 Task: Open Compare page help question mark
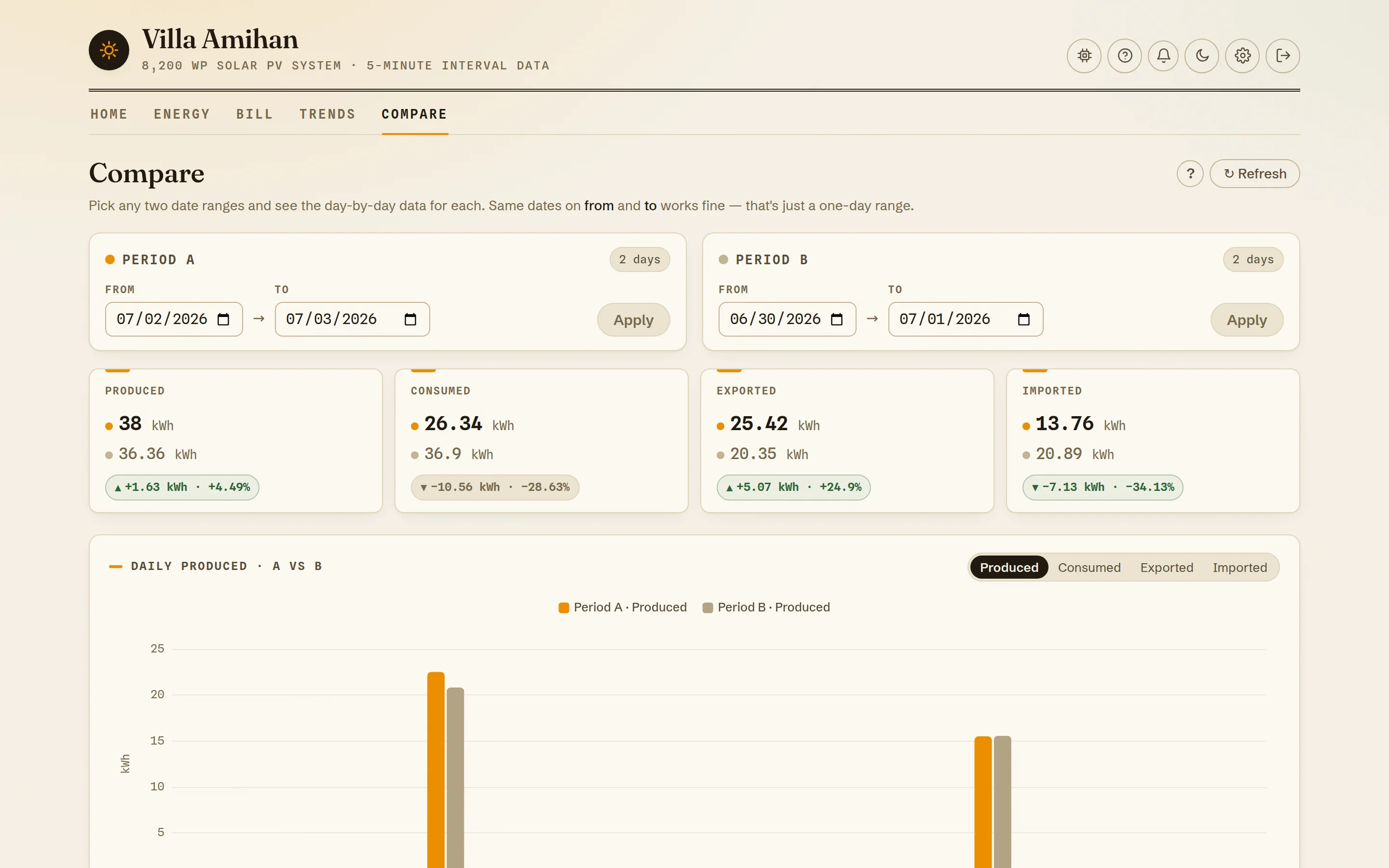click(x=1190, y=174)
